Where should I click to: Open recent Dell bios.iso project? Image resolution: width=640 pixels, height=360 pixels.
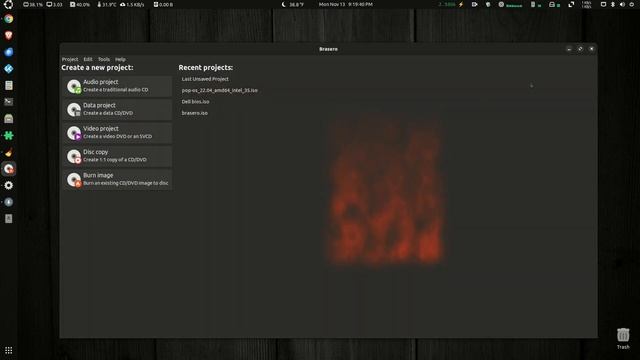pyautogui.click(x=195, y=102)
